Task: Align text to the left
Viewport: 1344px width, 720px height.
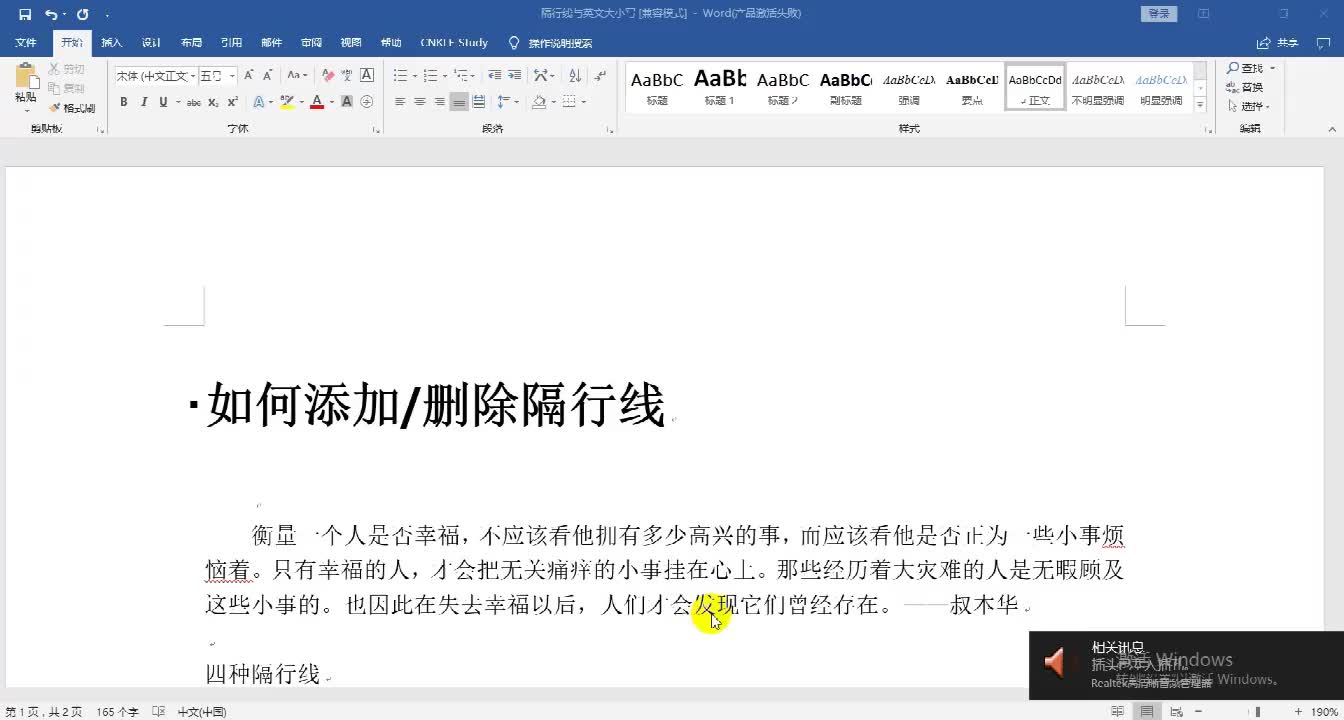Action: click(400, 102)
